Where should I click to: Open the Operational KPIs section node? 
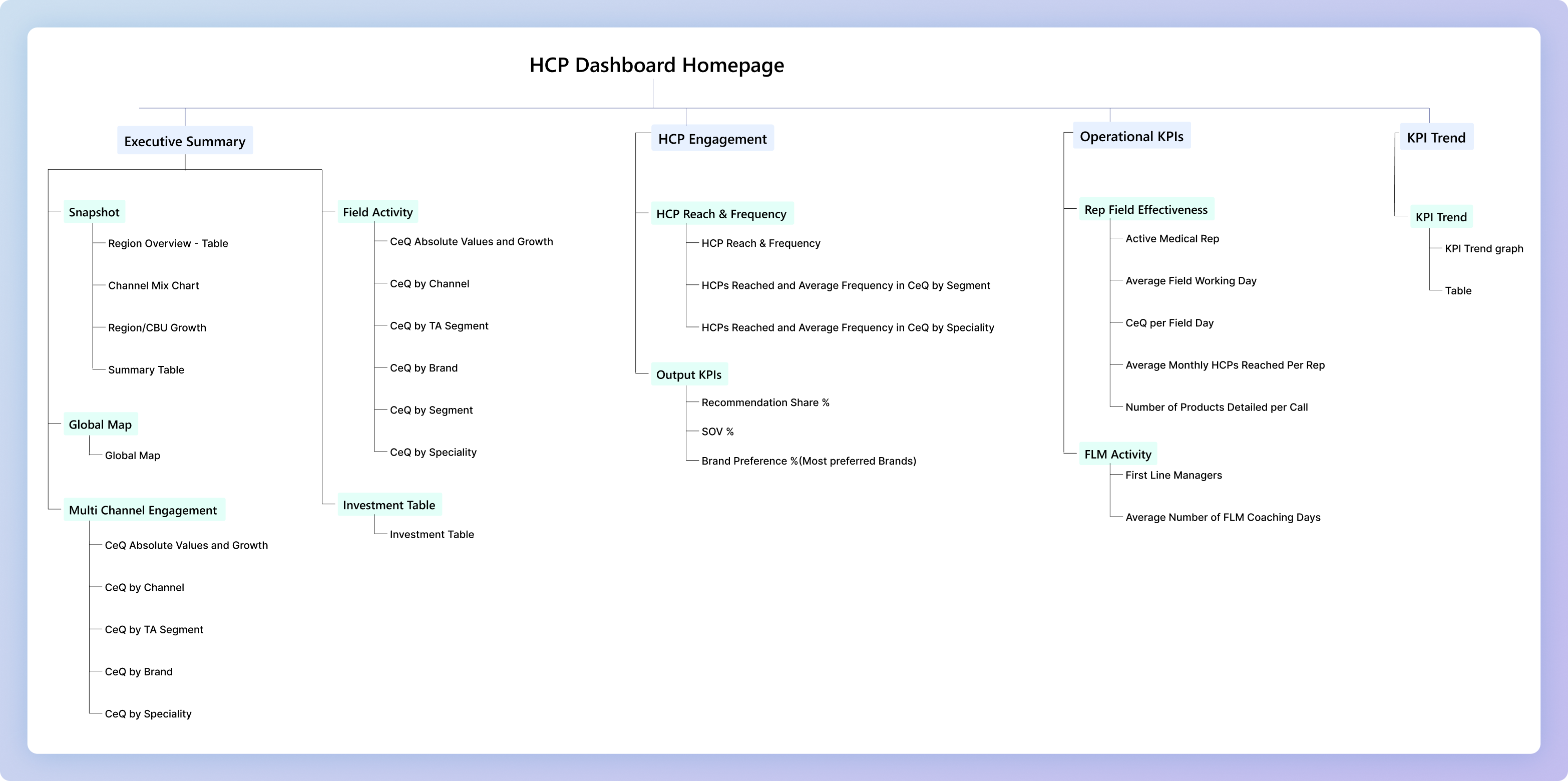pos(1131,136)
